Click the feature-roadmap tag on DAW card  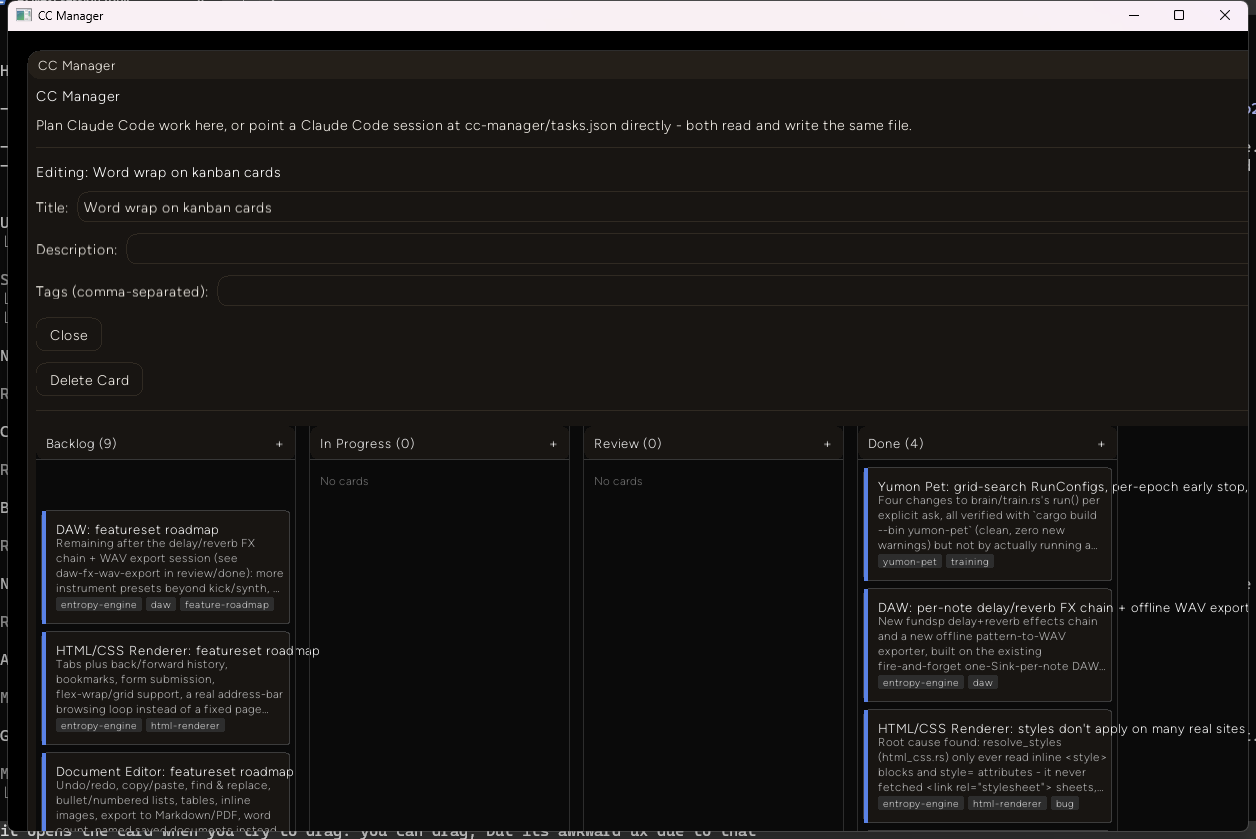[227, 605]
